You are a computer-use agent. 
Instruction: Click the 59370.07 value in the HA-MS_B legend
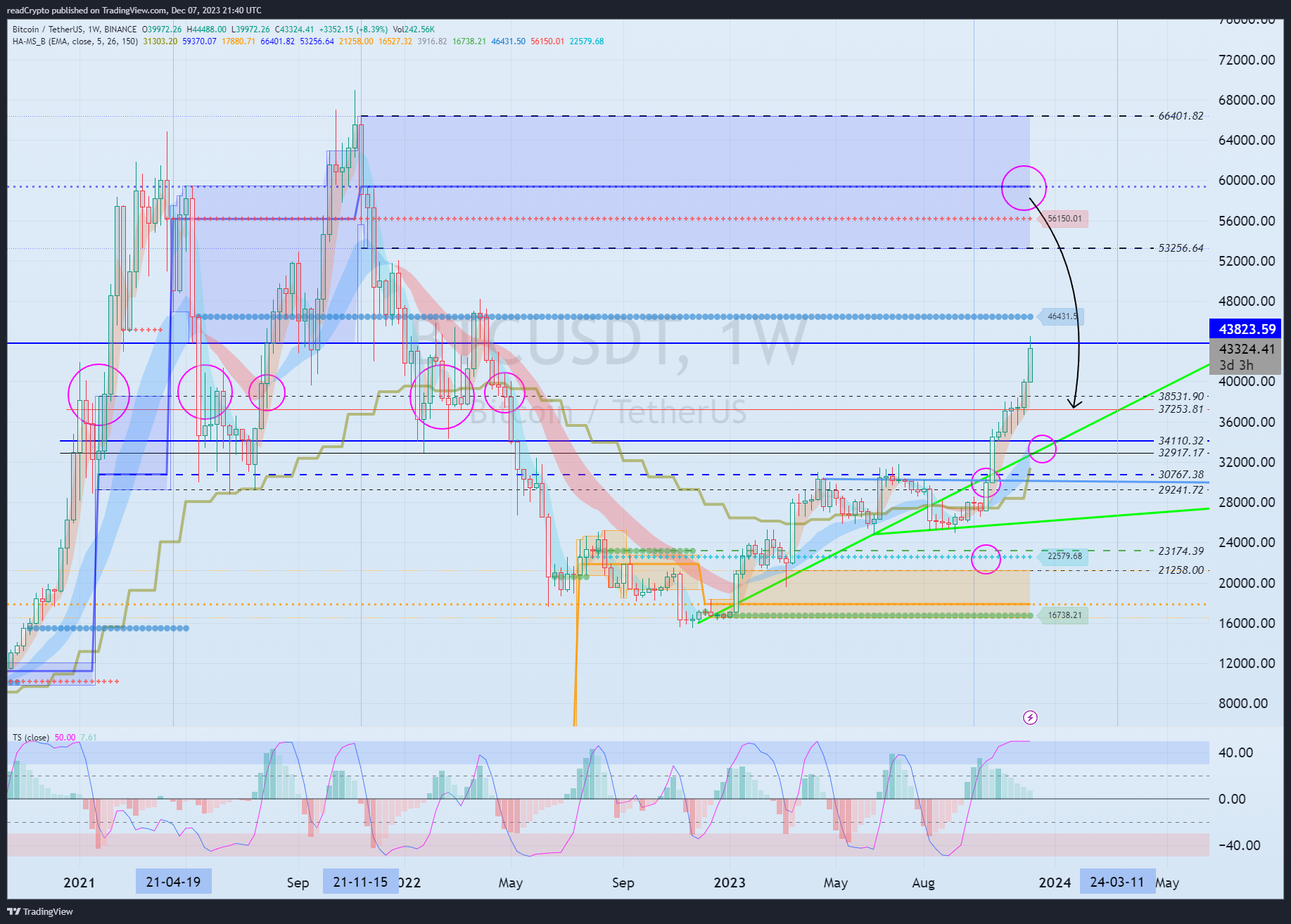pos(200,41)
